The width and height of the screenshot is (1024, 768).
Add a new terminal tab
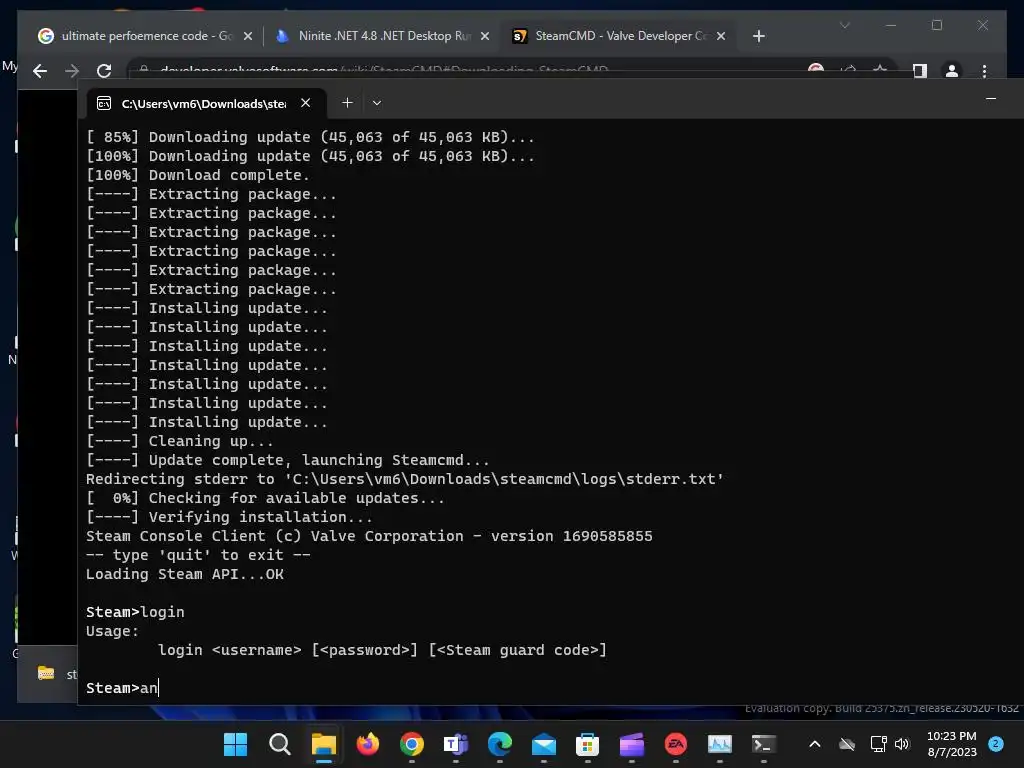point(347,103)
